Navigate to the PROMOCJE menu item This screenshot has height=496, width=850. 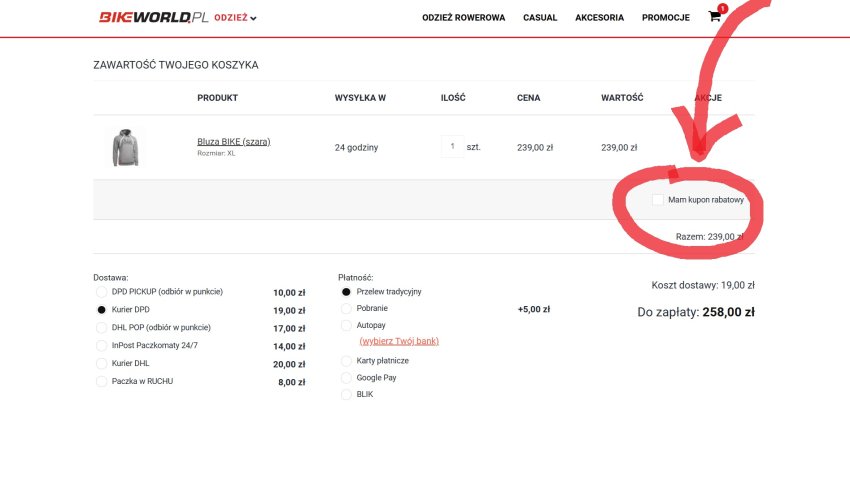click(665, 18)
